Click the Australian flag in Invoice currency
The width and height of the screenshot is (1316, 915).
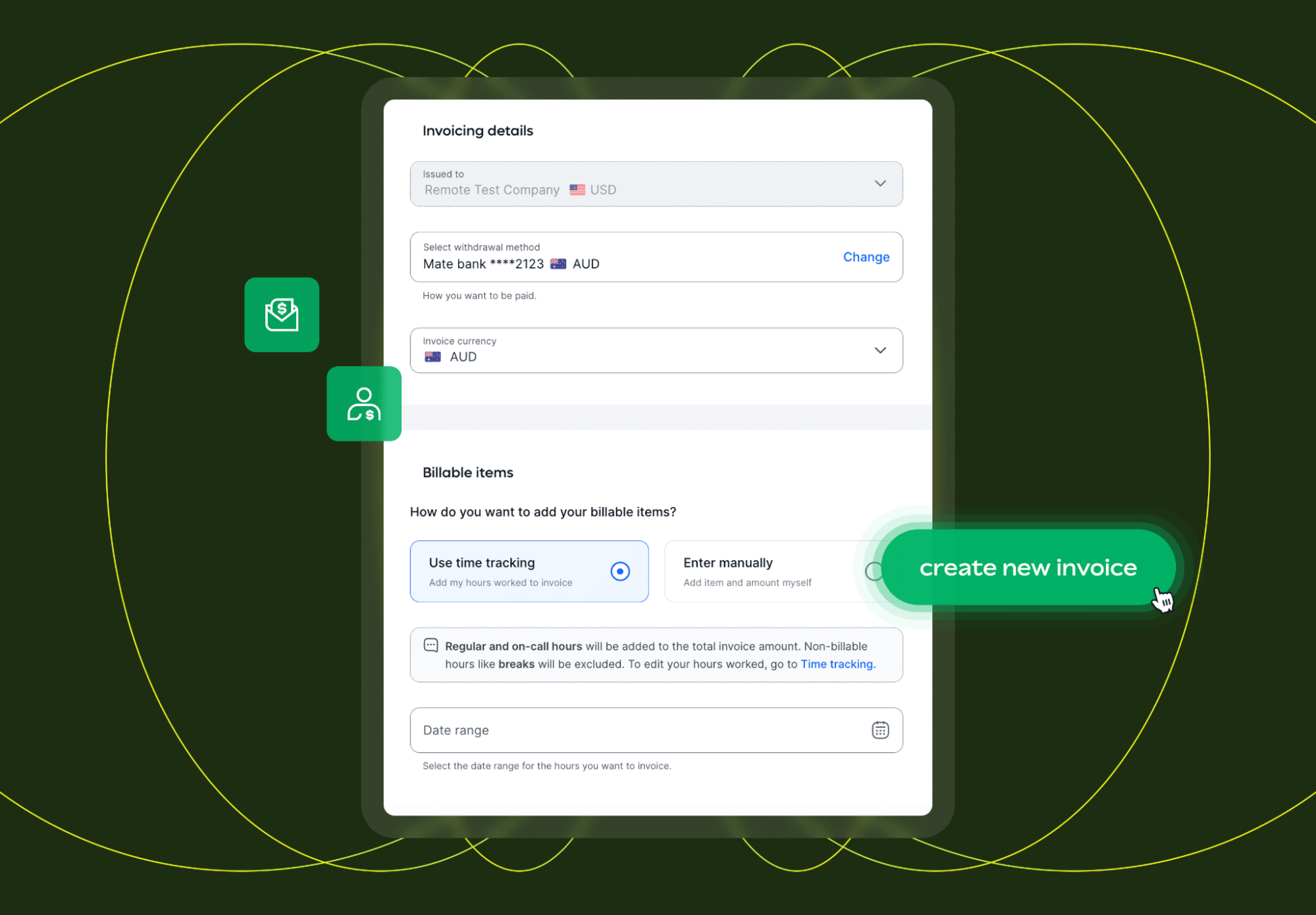[432, 356]
